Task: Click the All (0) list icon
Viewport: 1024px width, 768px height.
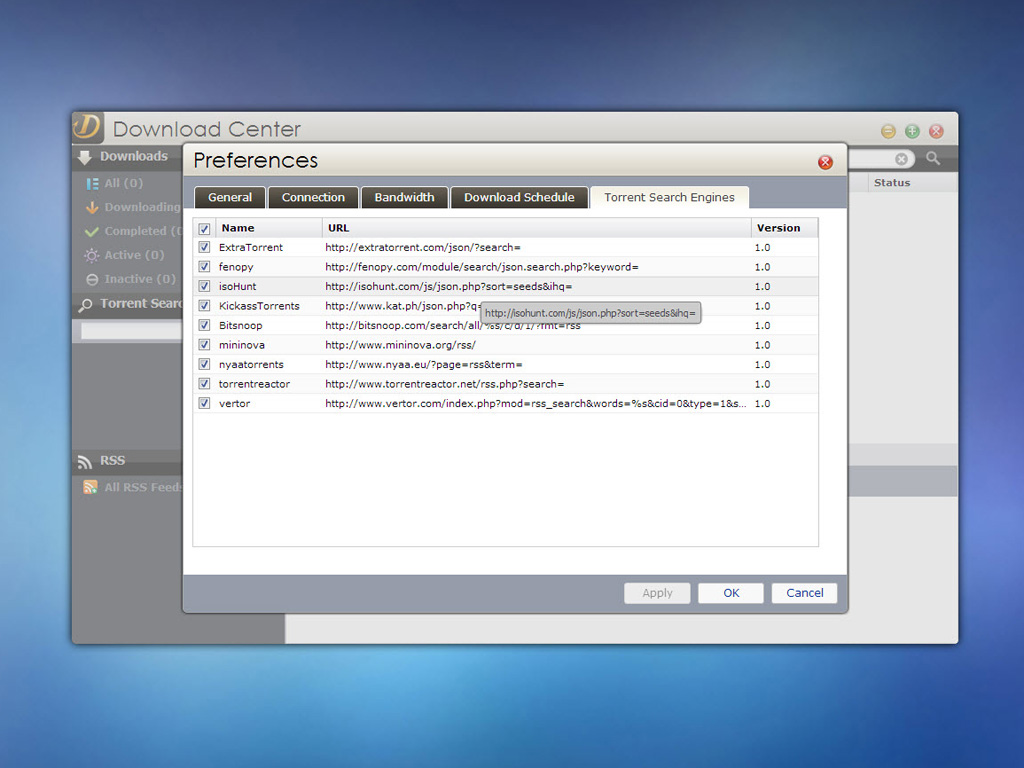Action: (x=92, y=184)
